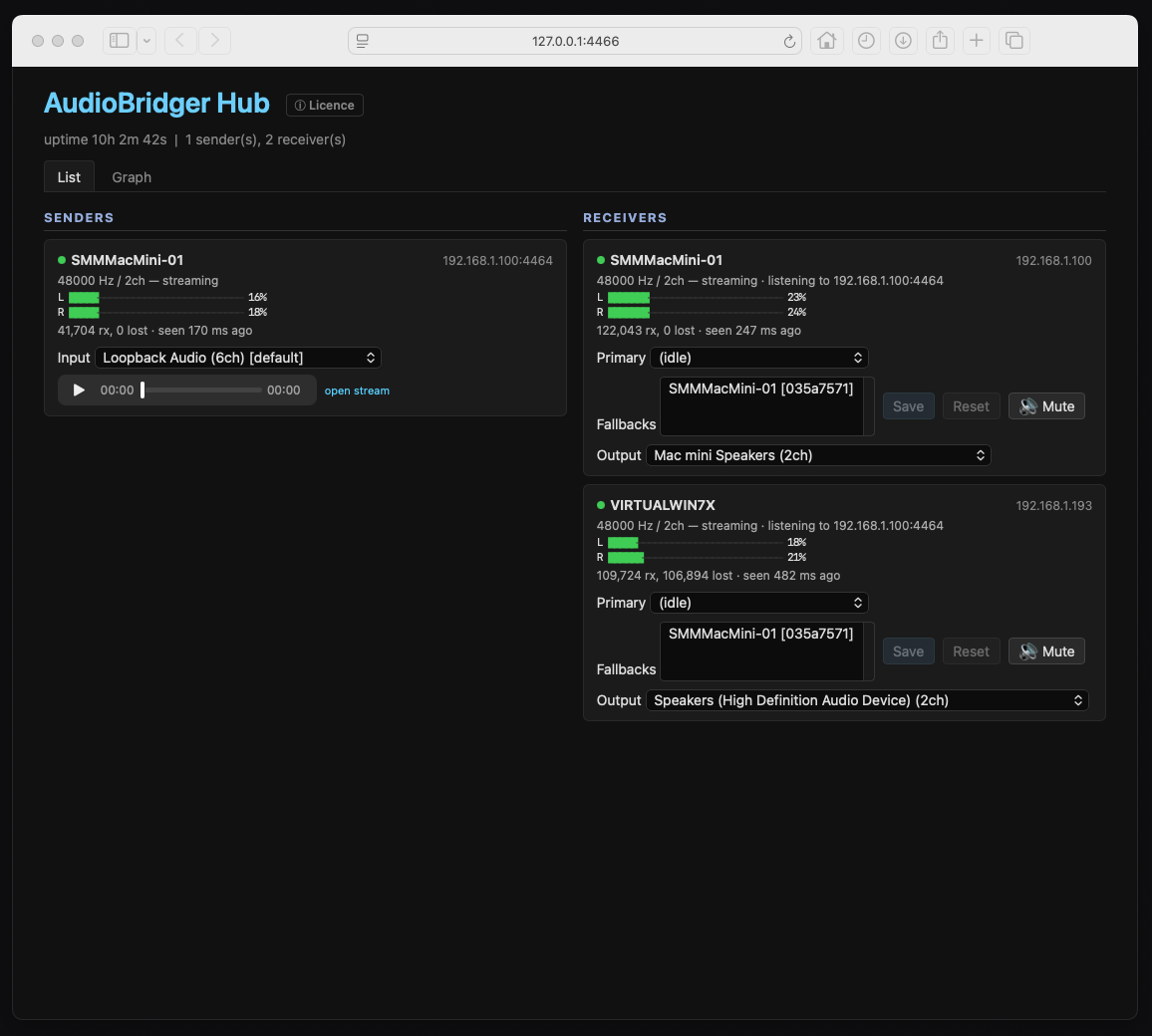Click the uptime 10h 2m 42s text
Viewport: 1152px width, 1036px height.
[105, 139]
